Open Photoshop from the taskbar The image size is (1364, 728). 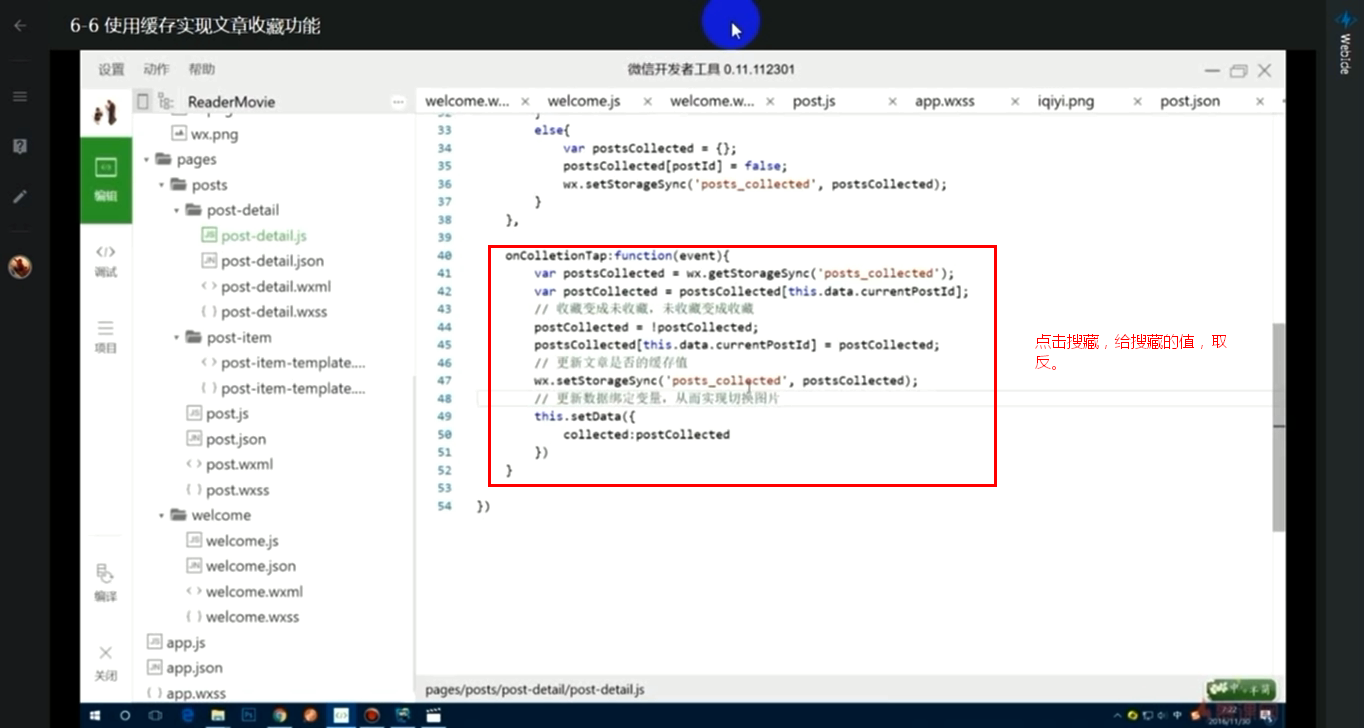tap(248, 716)
